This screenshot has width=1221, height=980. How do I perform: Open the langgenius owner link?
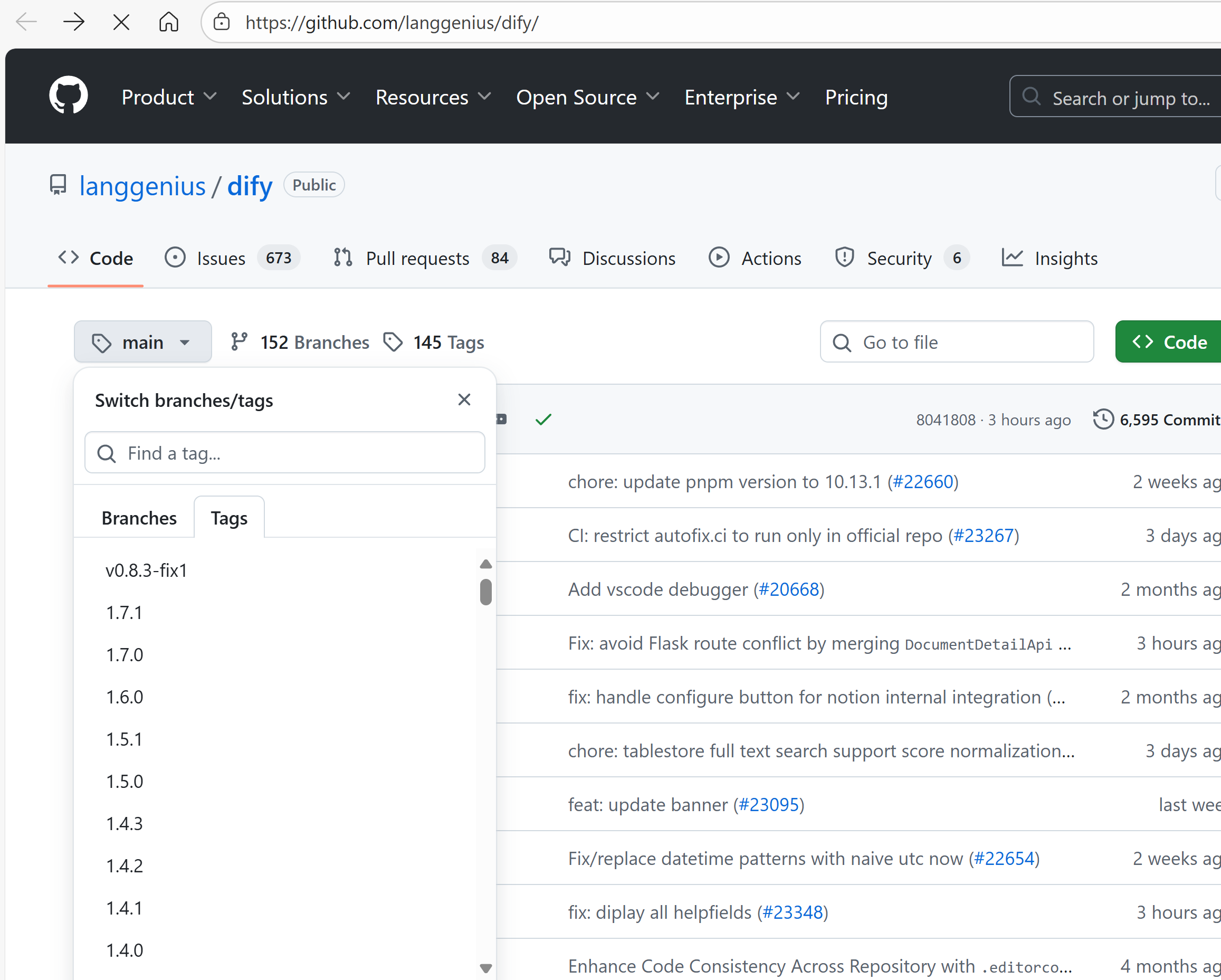142,186
